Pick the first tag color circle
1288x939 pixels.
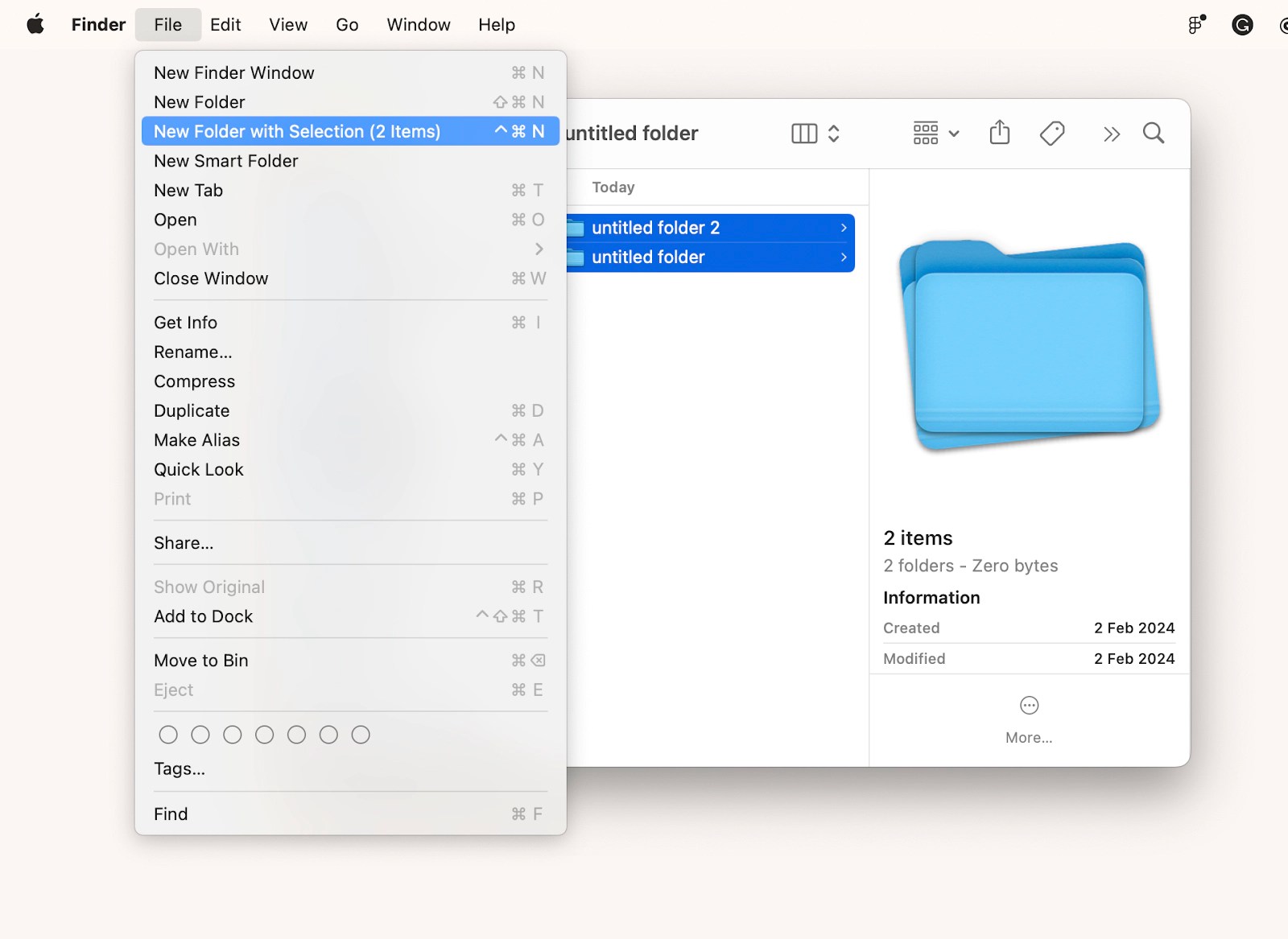(168, 734)
